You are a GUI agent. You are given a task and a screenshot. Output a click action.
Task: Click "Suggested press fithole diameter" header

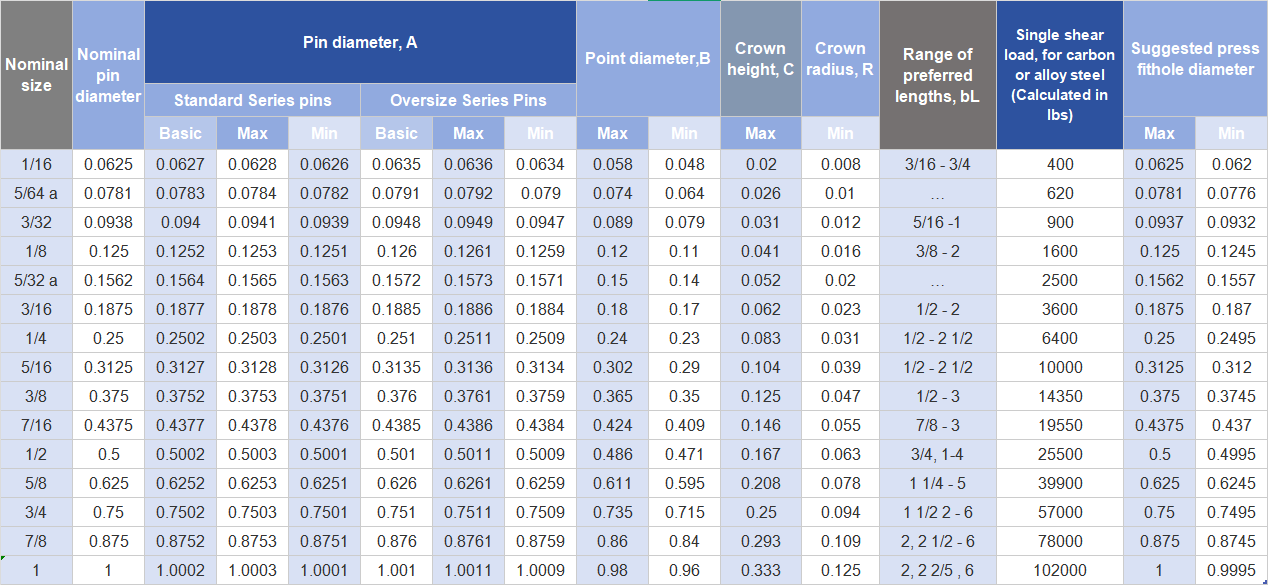[x=1195, y=58]
